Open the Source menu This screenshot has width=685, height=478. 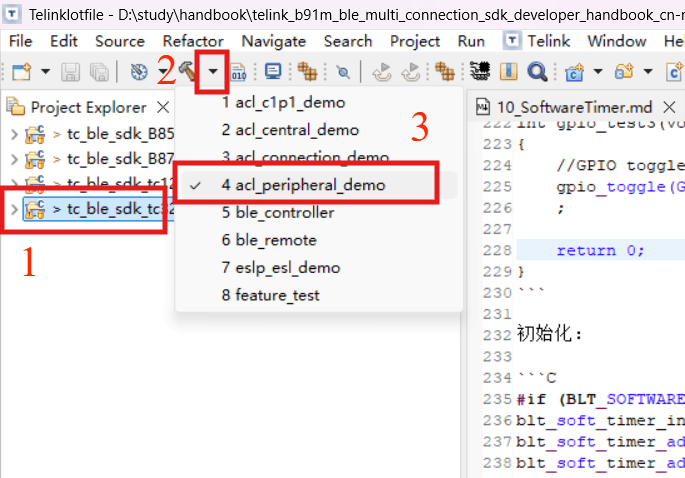pos(120,41)
